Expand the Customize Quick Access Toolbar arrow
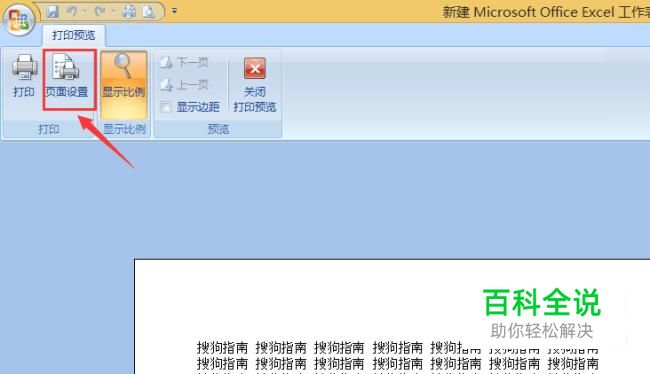The width and height of the screenshot is (650, 374). point(175,11)
